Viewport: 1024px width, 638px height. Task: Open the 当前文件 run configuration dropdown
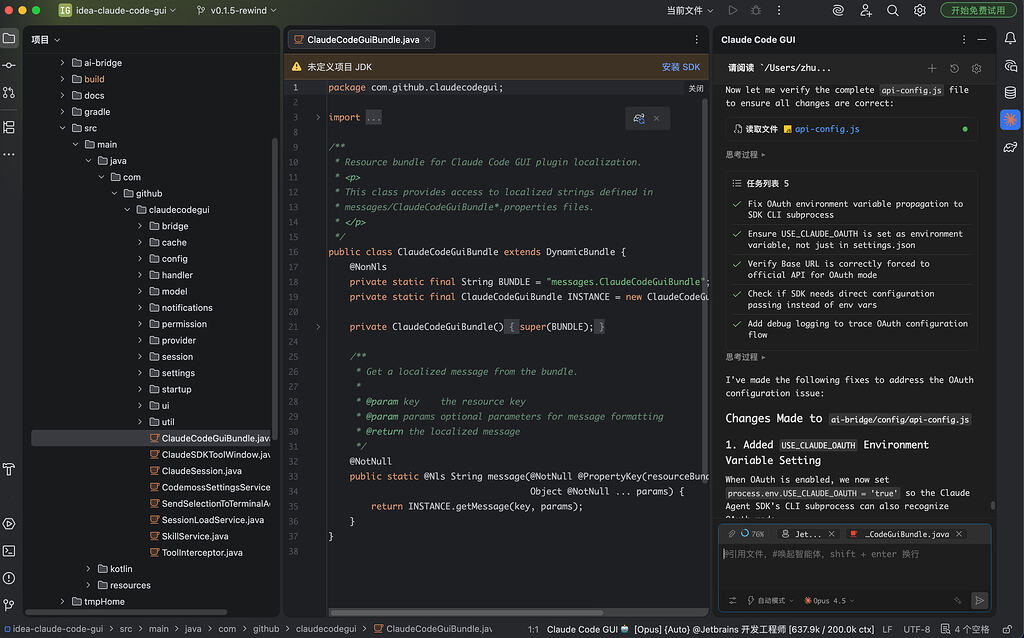click(x=690, y=10)
